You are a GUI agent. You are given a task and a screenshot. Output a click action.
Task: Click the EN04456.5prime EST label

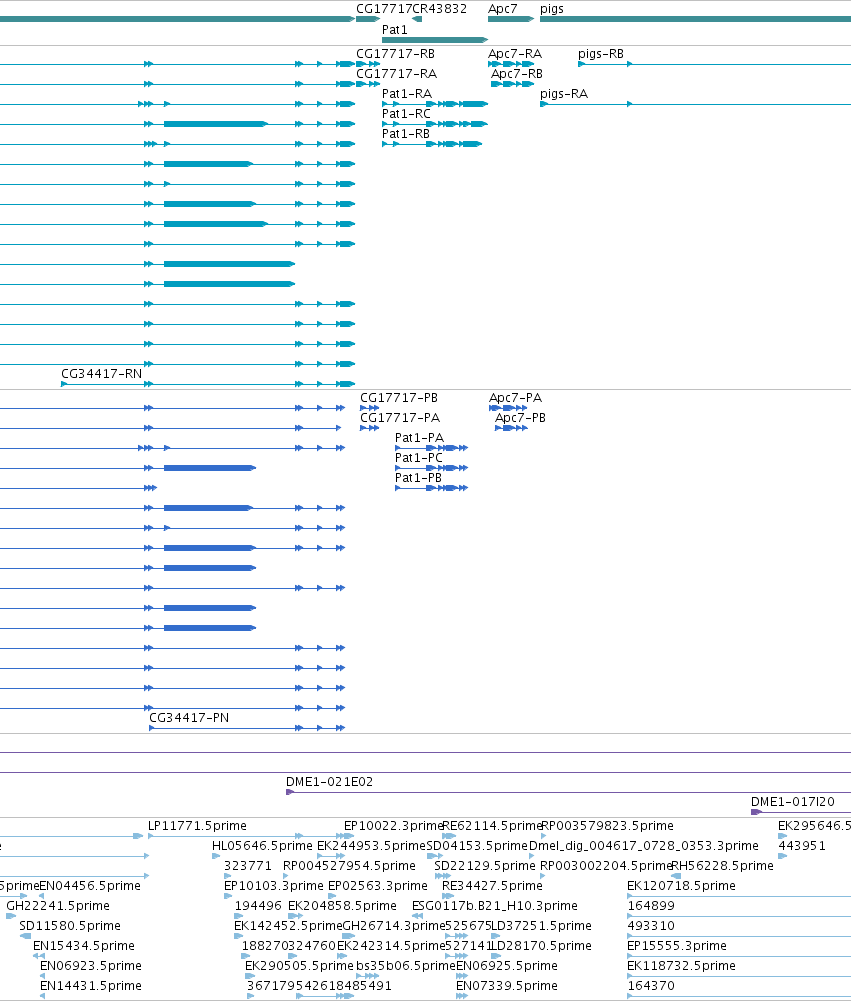pyautogui.click(x=90, y=886)
